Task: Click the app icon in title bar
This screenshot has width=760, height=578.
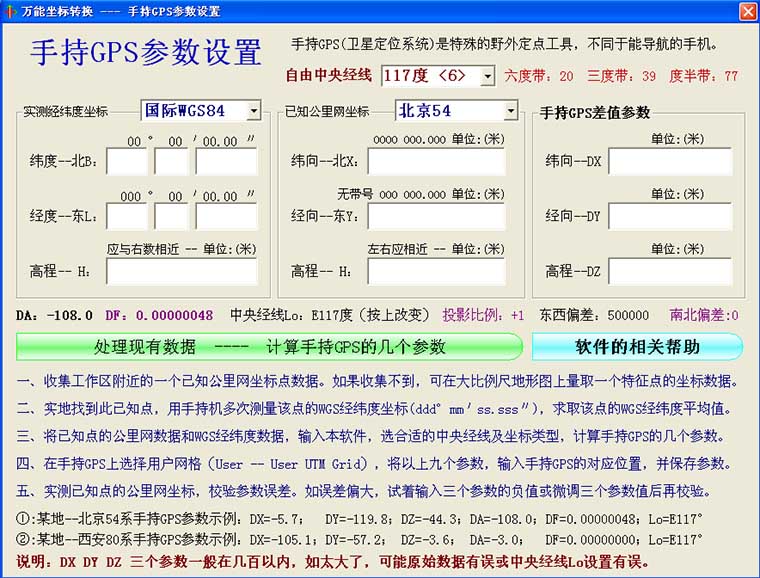Action: click(x=11, y=11)
